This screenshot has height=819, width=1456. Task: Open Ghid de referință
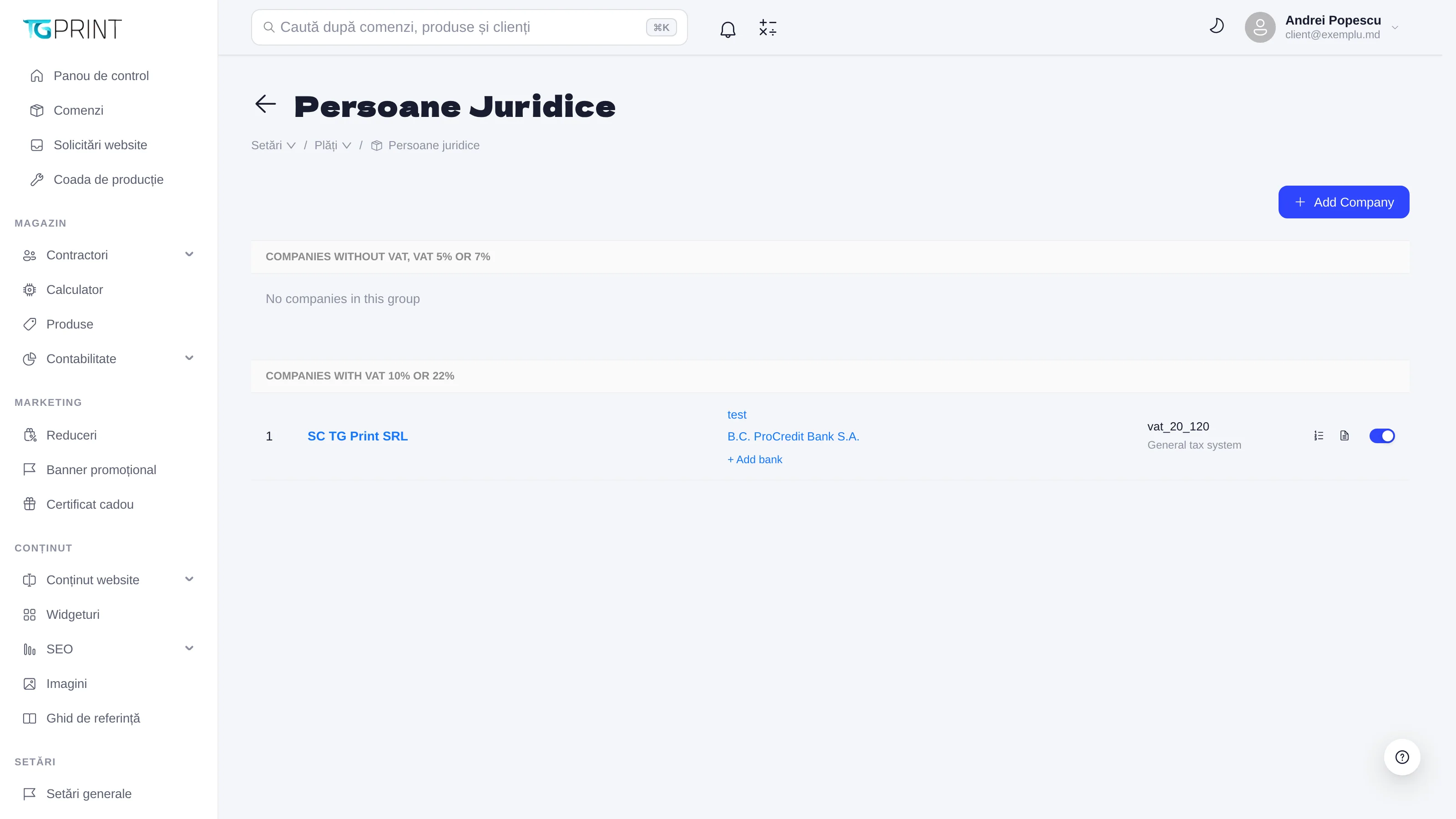click(93, 718)
